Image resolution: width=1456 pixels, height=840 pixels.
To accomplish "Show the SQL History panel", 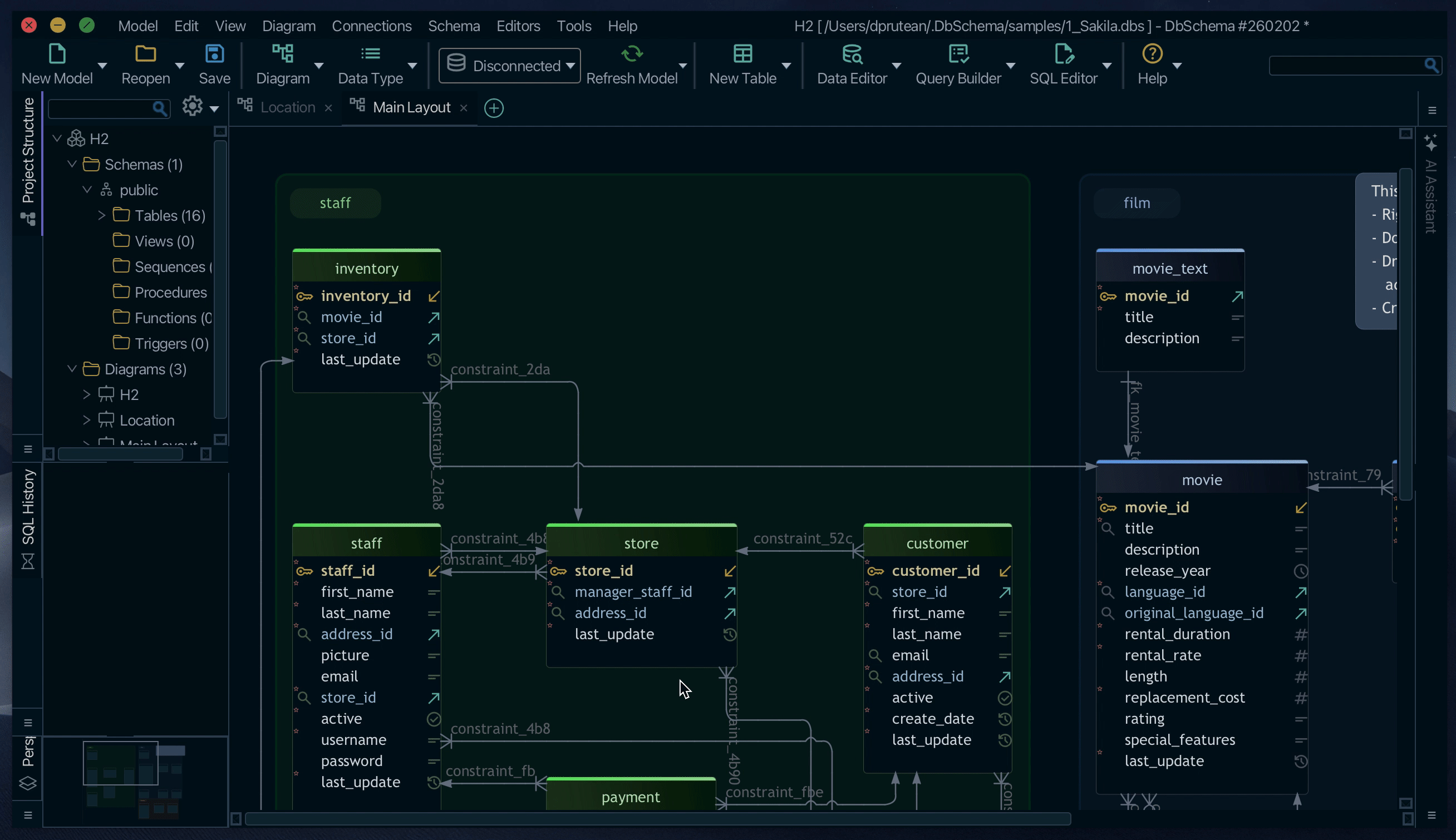I will coord(28,508).
